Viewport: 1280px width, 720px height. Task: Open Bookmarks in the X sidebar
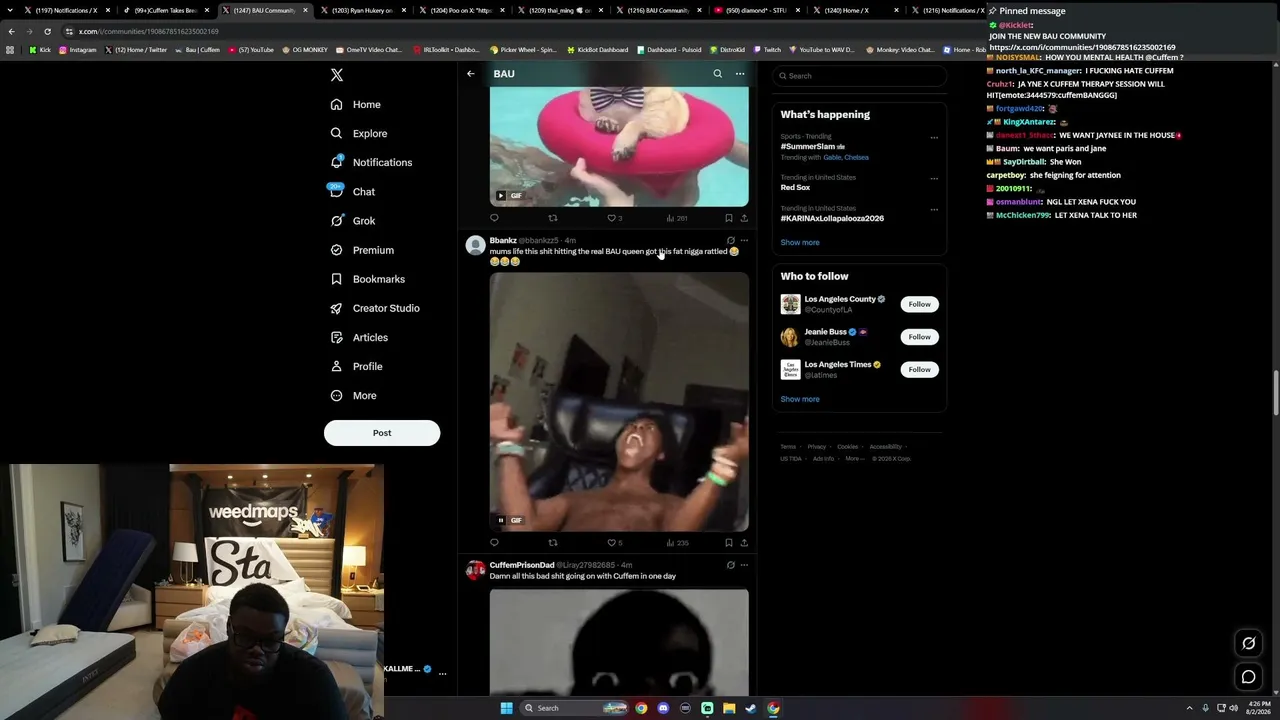click(x=367, y=279)
